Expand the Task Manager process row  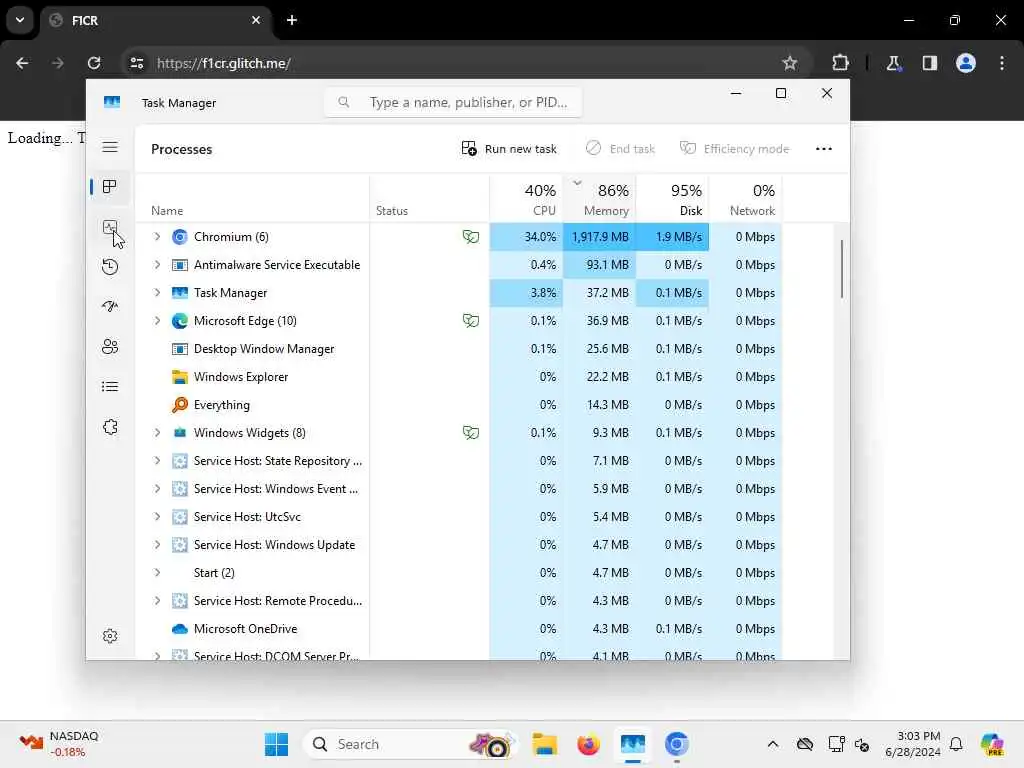157,293
